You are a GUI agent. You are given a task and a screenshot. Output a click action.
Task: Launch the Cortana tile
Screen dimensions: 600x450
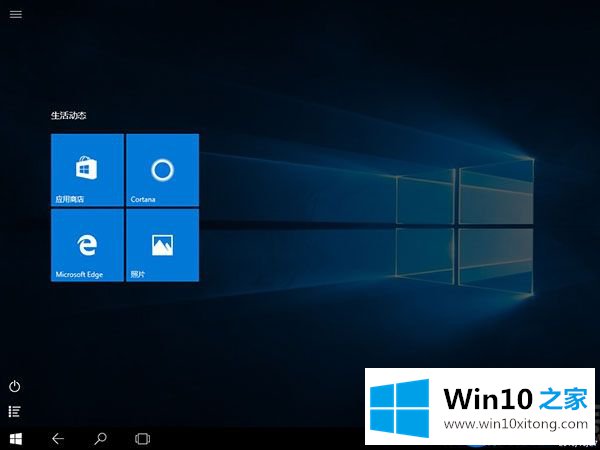click(163, 170)
